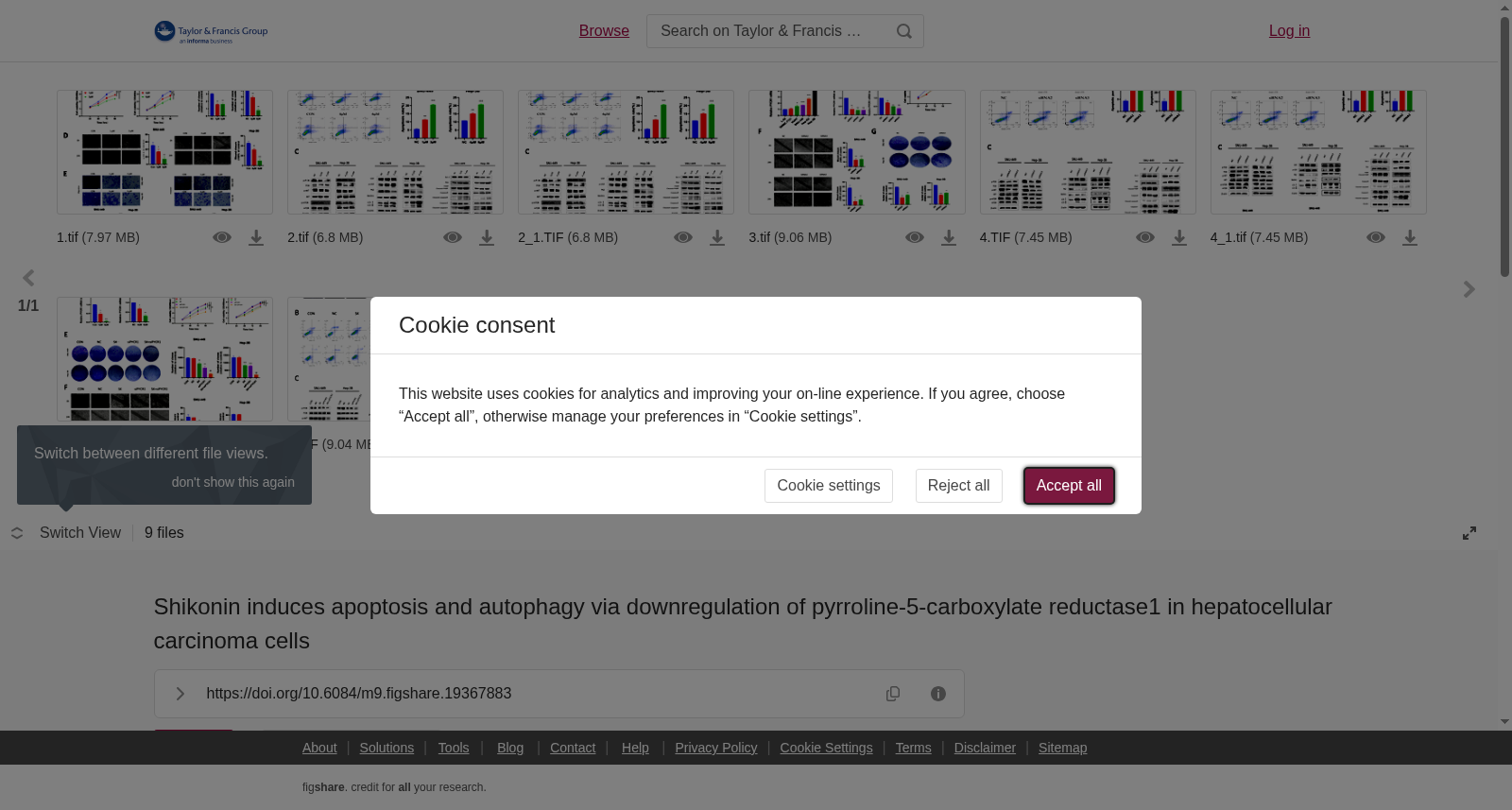Download the 3.tif file
This screenshot has width=1512, height=810.
tap(949, 238)
